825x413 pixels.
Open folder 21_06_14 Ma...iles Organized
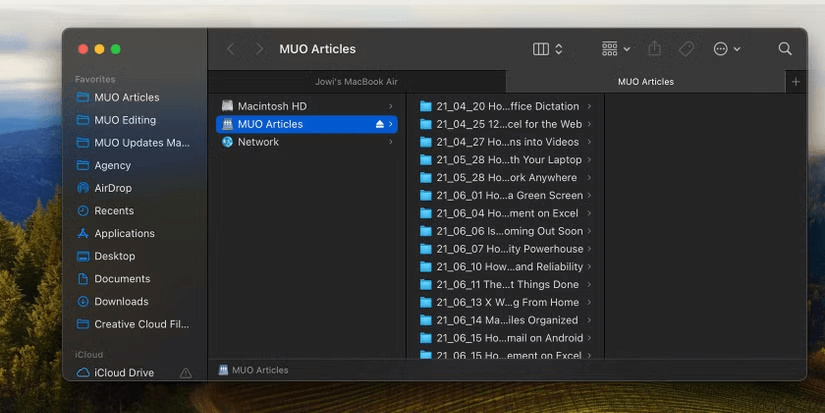[x=506, y=320]
